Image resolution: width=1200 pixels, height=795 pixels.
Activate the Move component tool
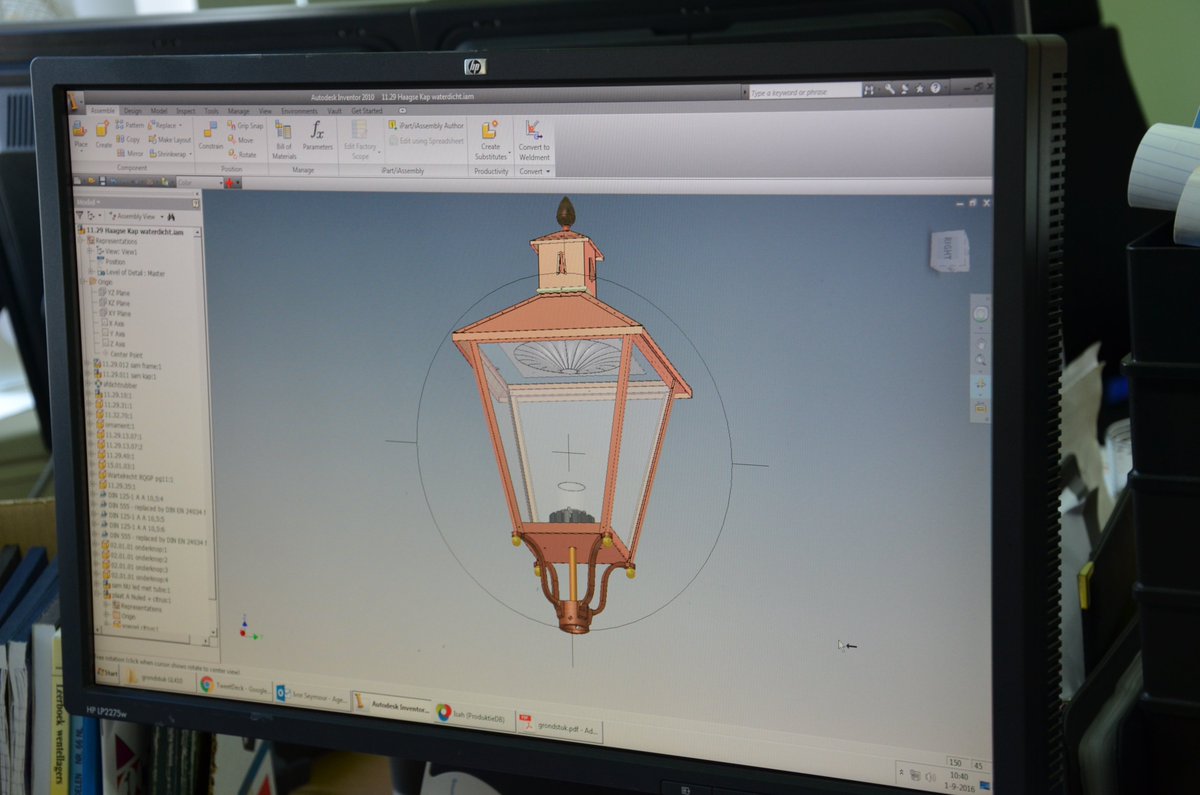click(x=241, y=140)
